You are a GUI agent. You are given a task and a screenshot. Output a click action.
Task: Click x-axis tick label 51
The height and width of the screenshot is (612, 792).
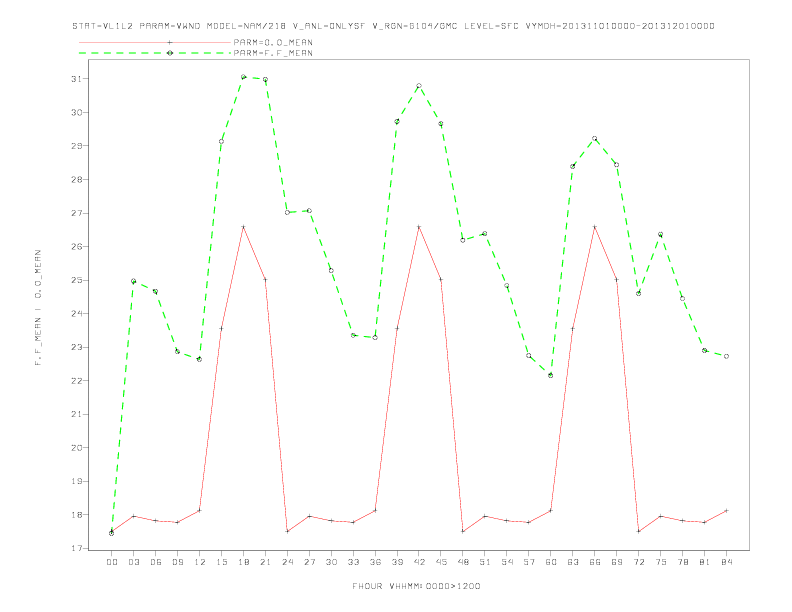[485, 562]
